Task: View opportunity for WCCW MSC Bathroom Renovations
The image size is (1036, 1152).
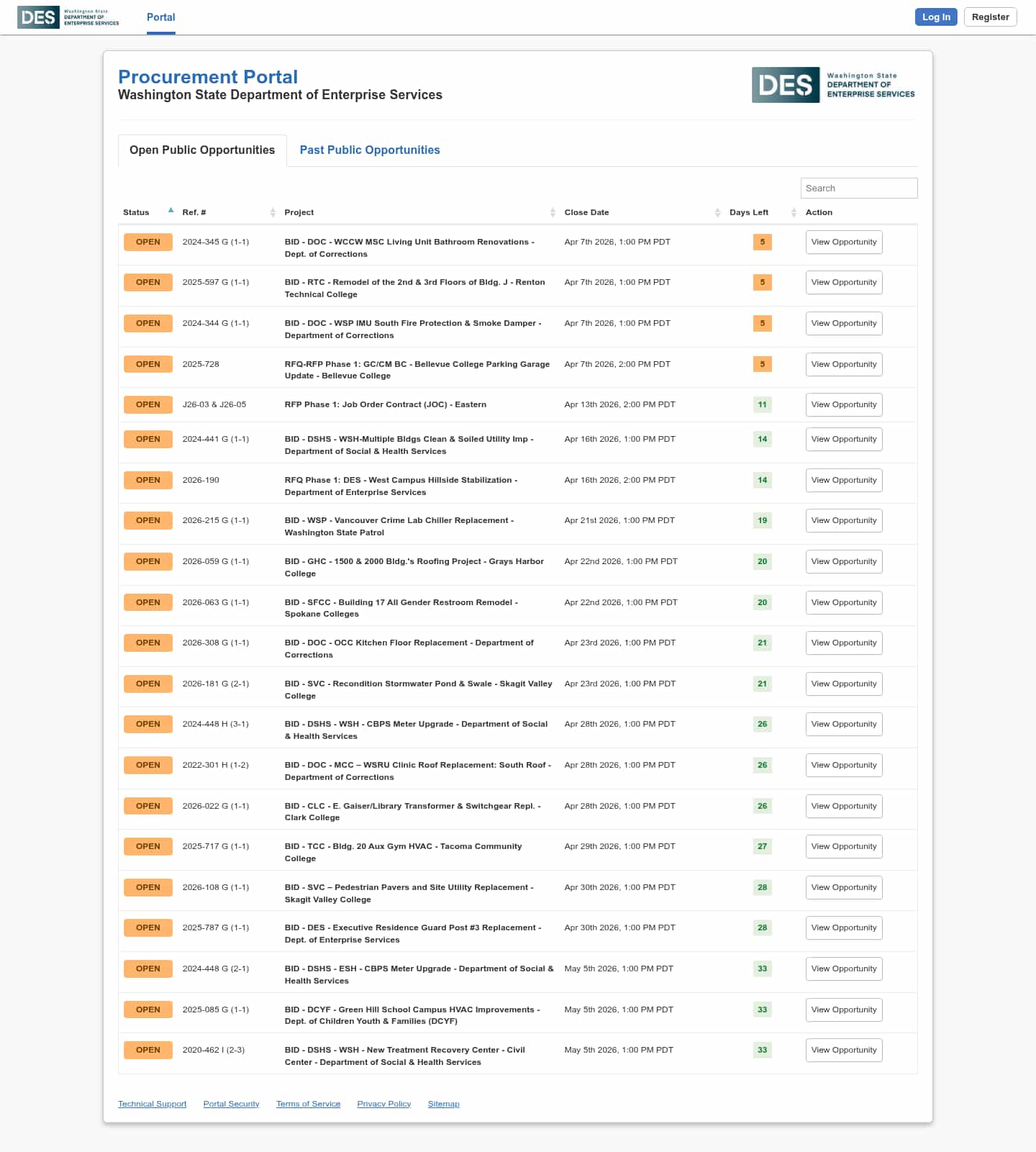Action: [x=844, y=242]
